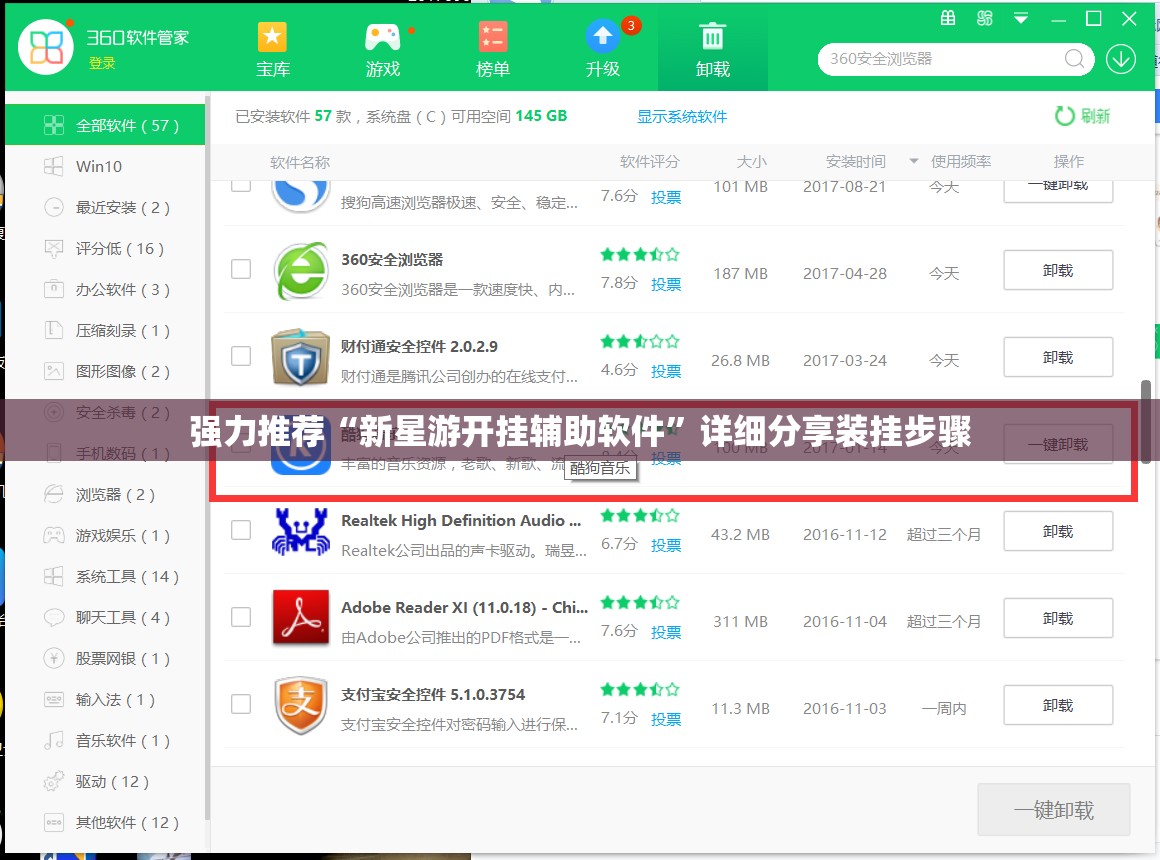Select 最近安装 (2) category

click(105, 207)
